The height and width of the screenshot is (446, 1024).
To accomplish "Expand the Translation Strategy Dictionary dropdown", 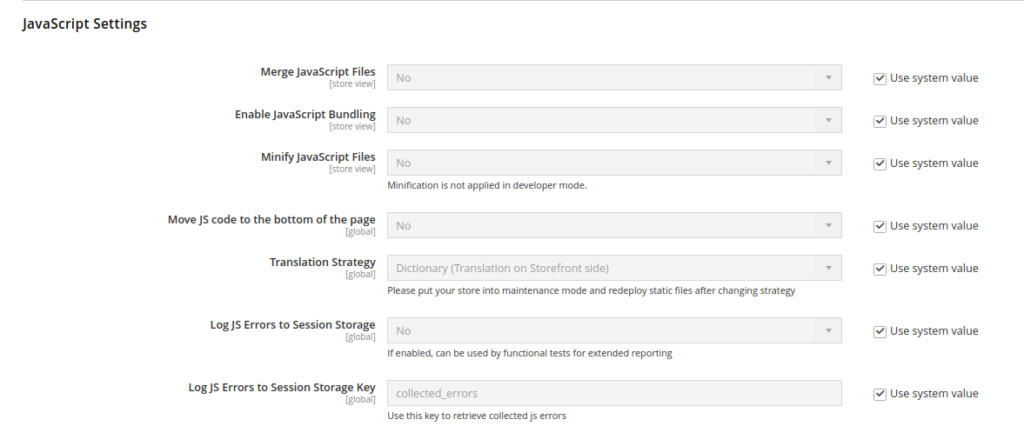I will point(614,268).
